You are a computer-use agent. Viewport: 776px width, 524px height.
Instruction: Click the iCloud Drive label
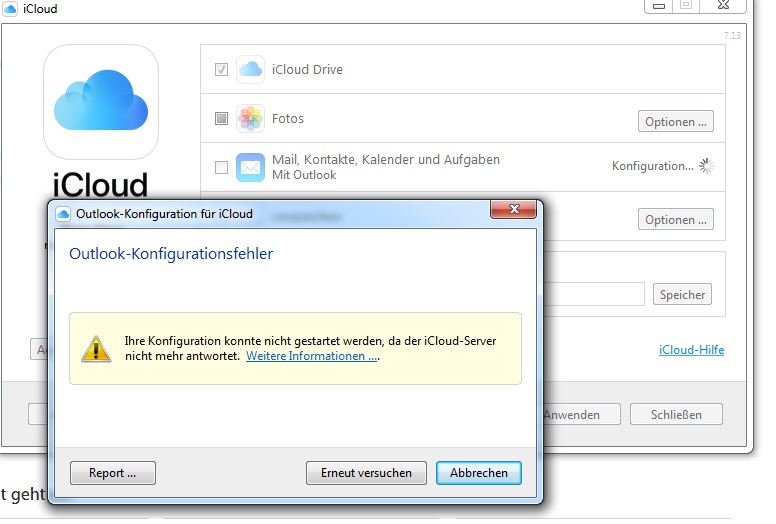pyautogui.click(x=307, y=70)
